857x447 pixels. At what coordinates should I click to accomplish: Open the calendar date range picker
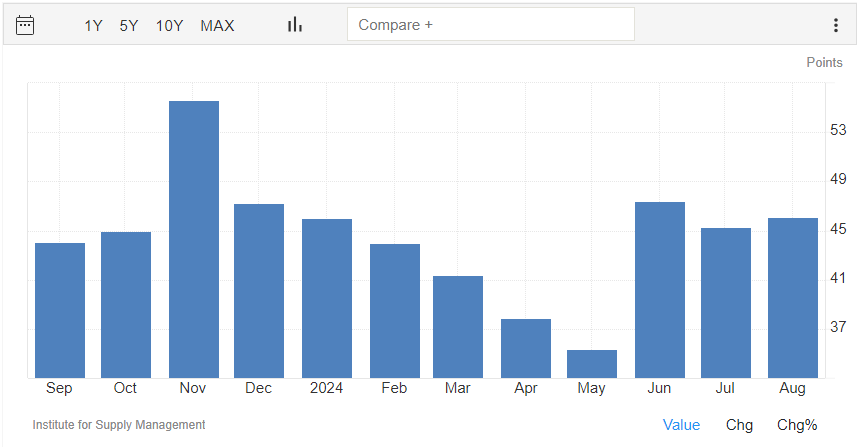(25, 25)
